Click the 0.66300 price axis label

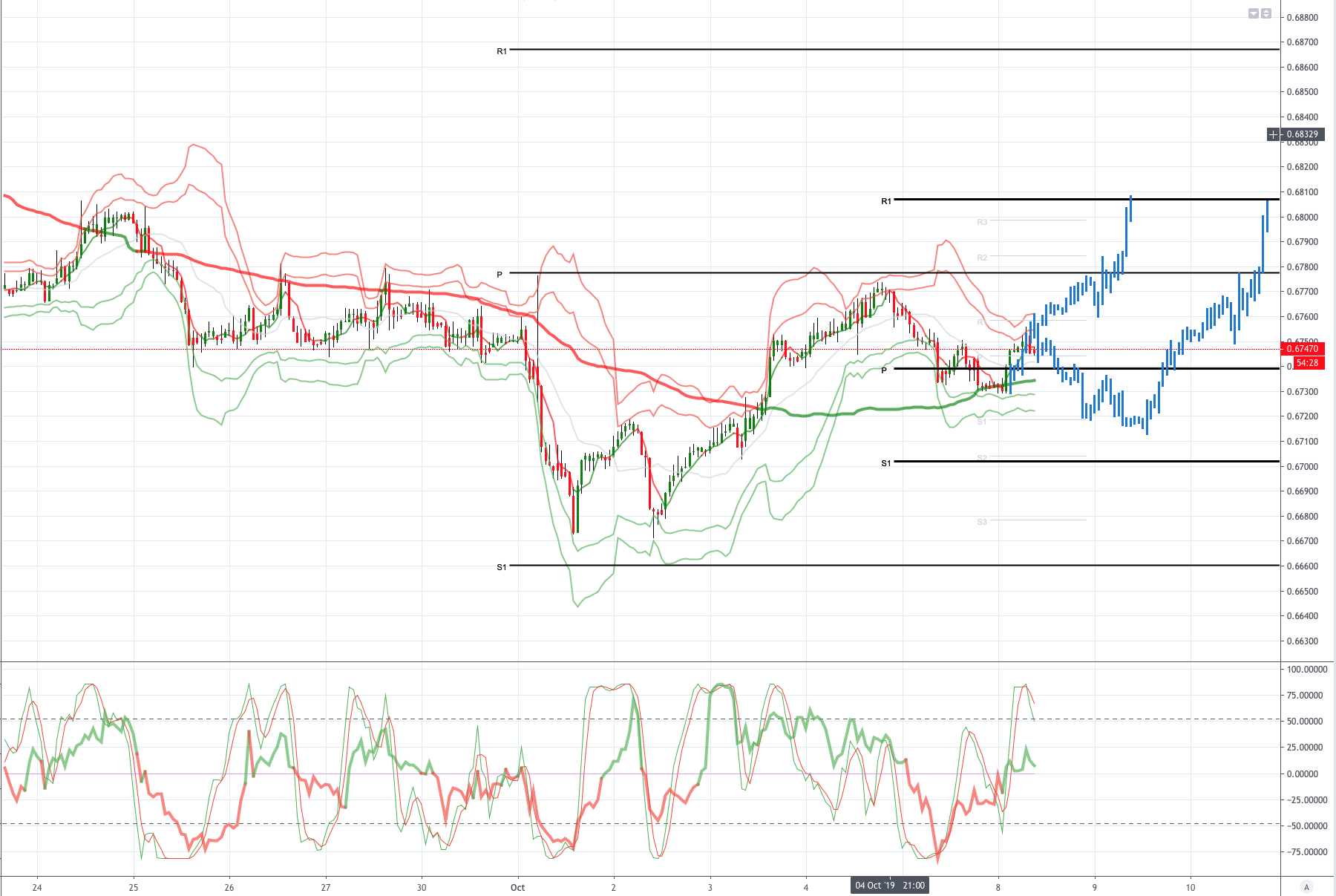tap(1303, 641)
